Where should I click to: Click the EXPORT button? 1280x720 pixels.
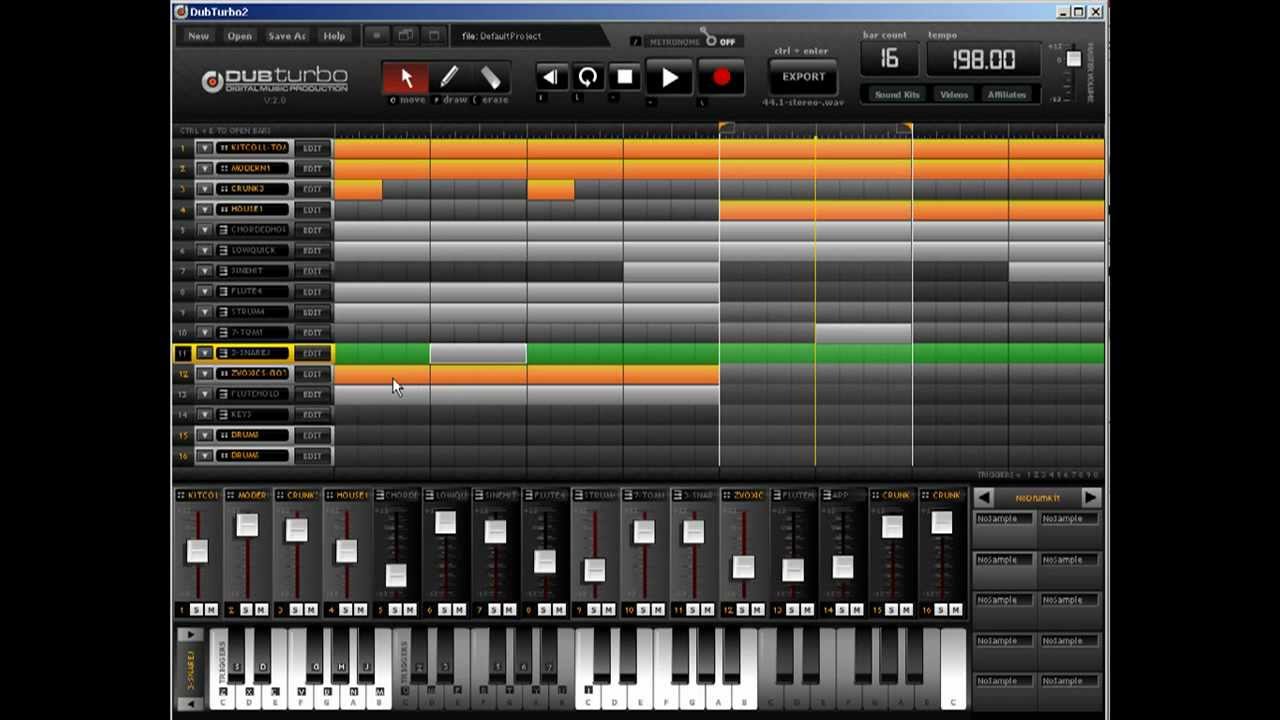tap(803, 77)
